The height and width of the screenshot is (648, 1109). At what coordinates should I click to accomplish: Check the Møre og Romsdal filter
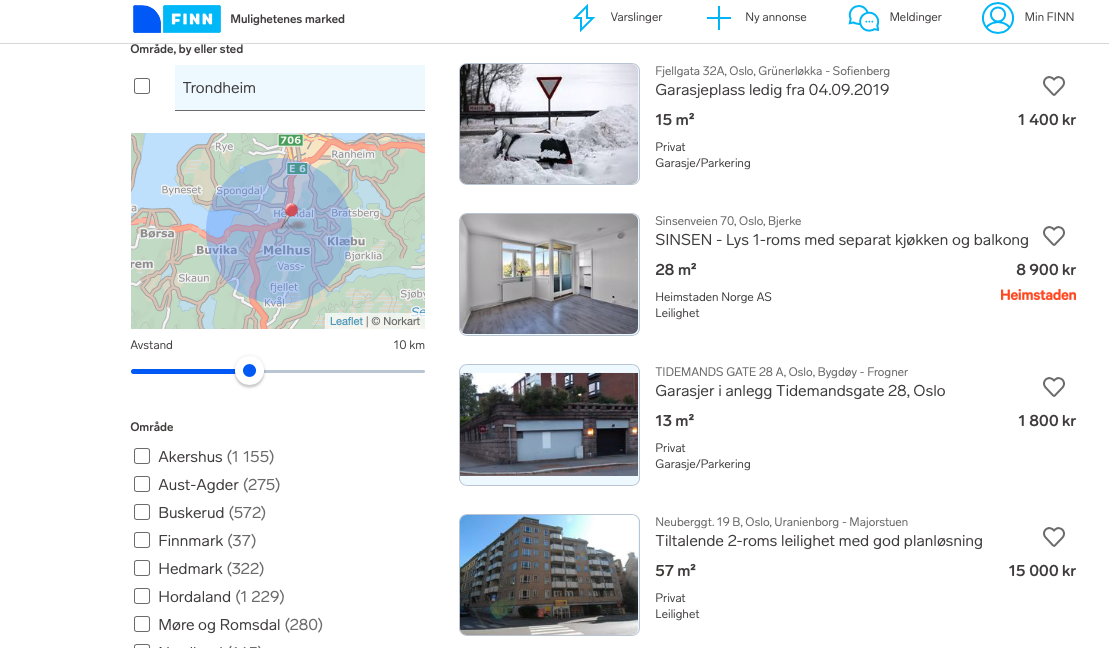[x=142, y=625]
